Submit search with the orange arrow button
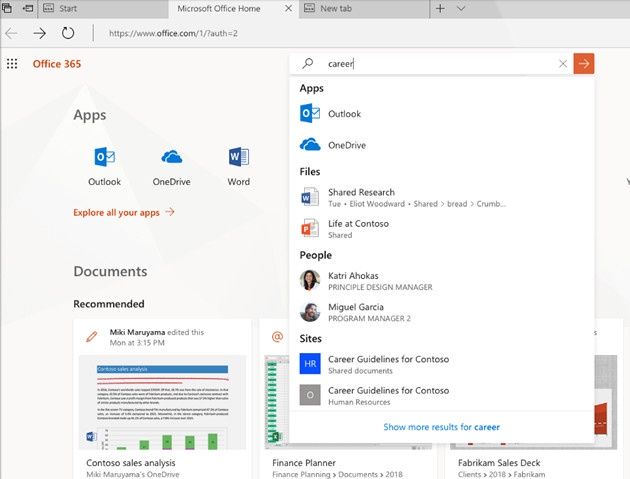630x479 pixels. 584,63
